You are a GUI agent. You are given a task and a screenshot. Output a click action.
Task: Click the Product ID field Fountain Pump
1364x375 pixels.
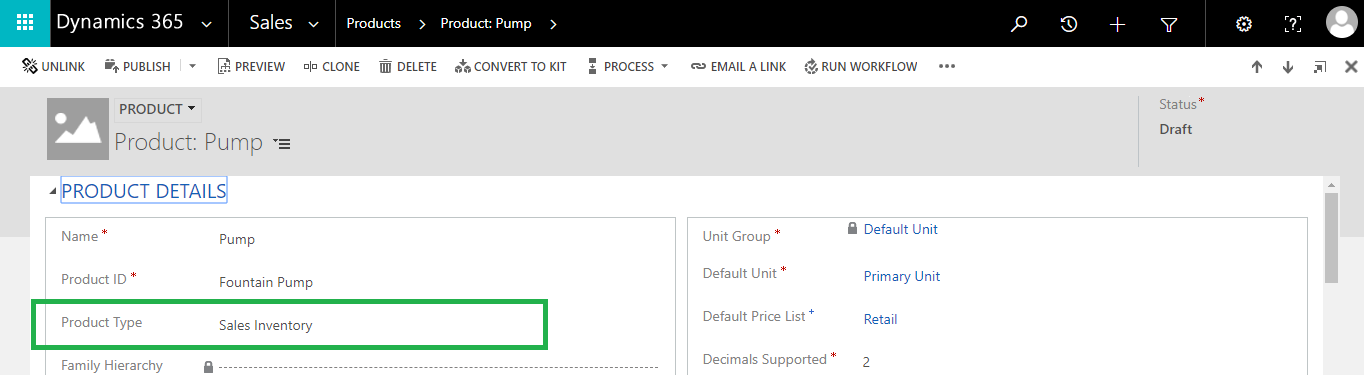coord(266,282)
